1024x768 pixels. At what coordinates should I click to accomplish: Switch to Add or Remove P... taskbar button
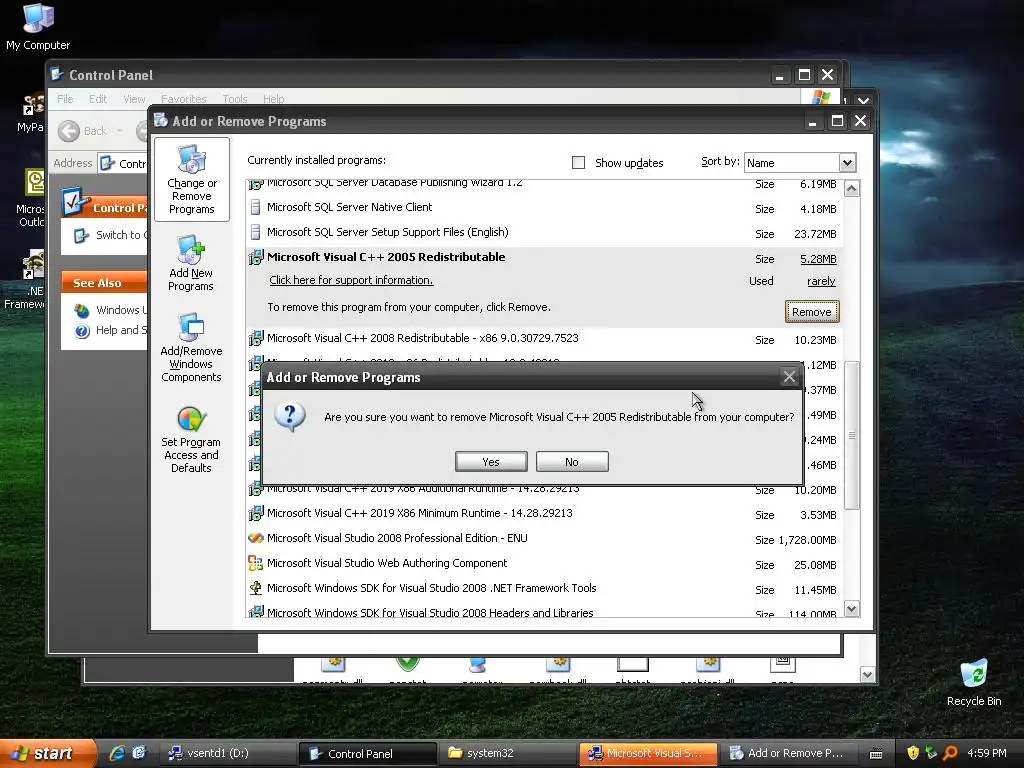(x=788, y=754)
